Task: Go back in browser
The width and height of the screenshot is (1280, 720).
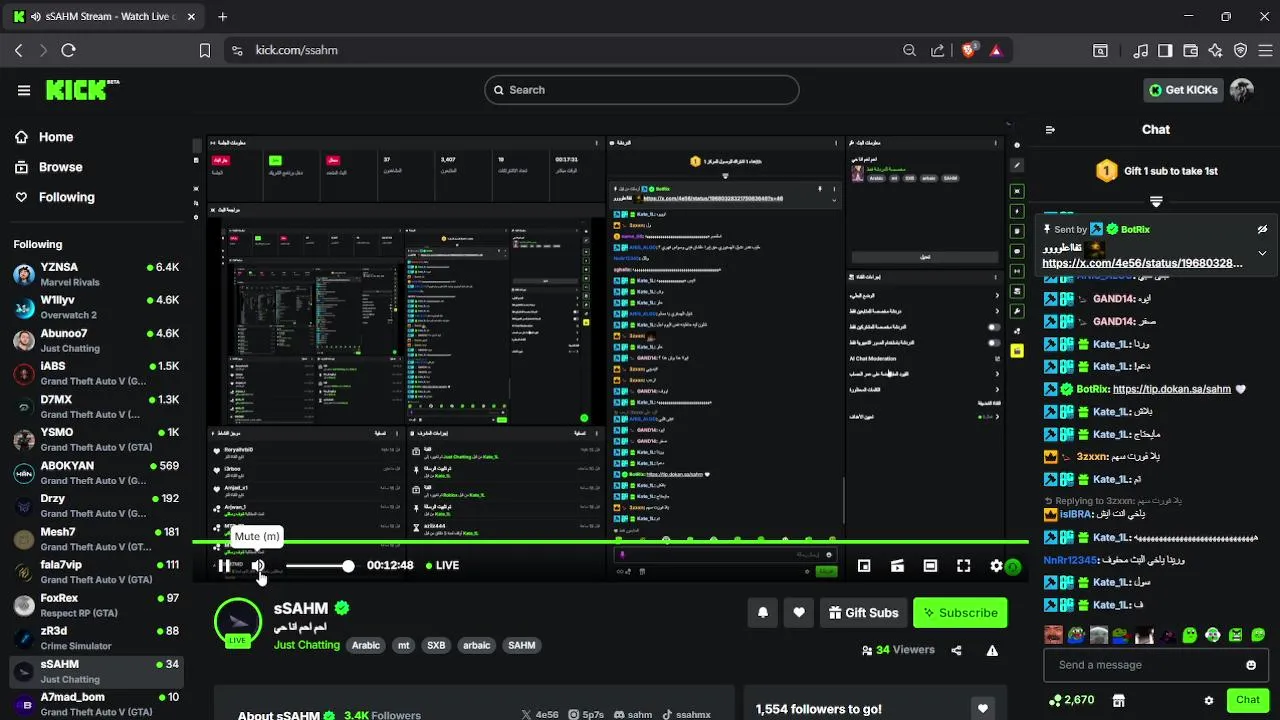Action: coord(18,50)
